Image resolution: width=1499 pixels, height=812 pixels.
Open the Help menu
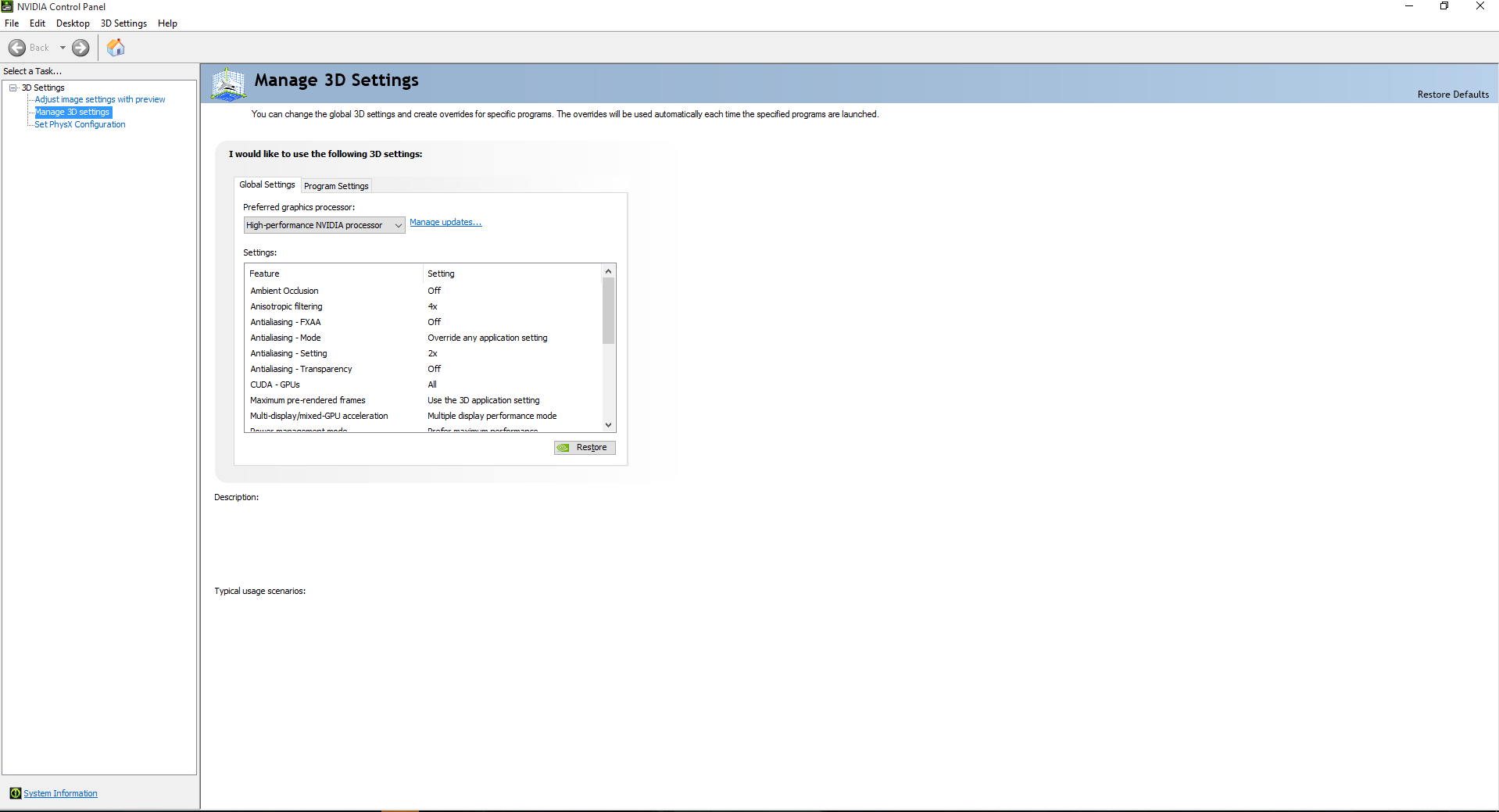[167, 23]
